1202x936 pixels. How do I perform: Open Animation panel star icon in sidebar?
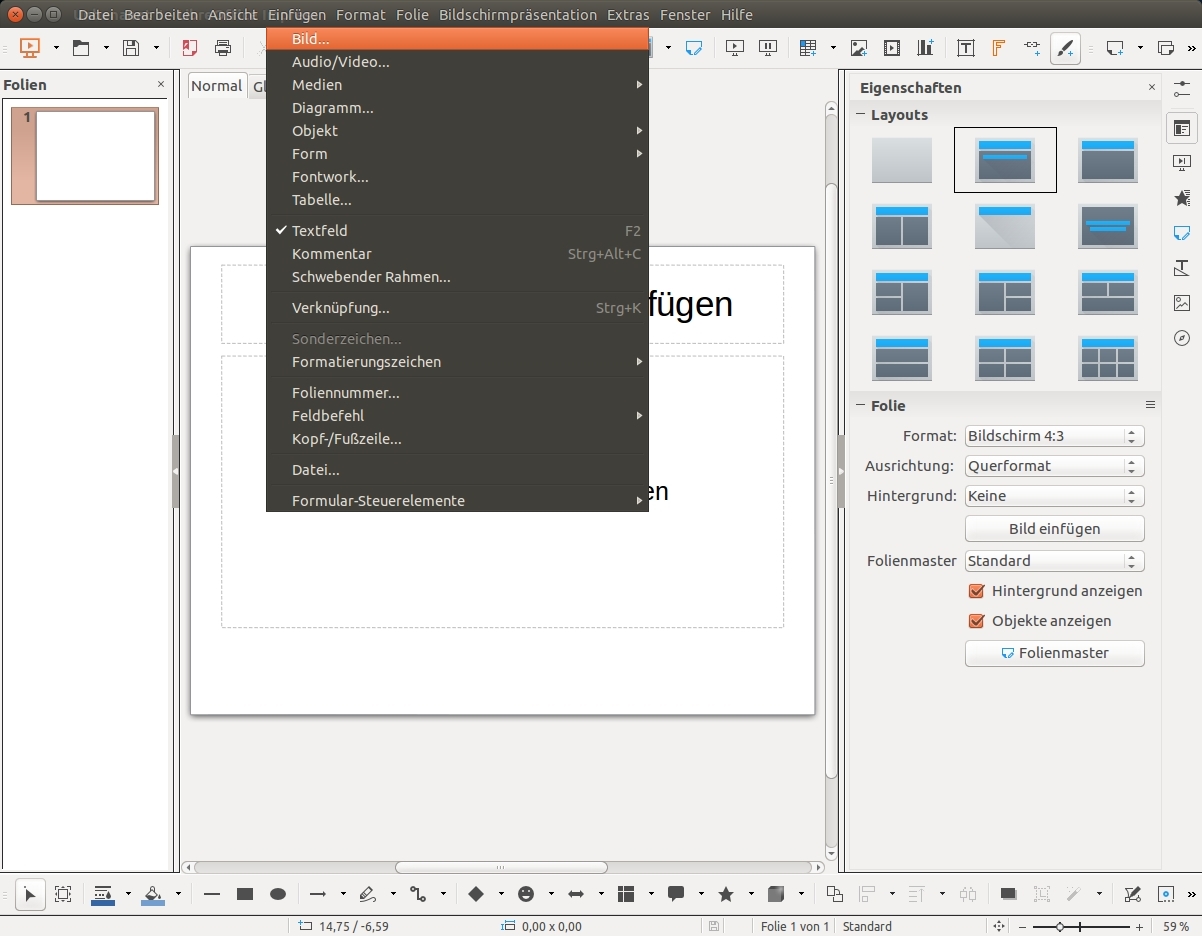click(x=1182, y=198)
